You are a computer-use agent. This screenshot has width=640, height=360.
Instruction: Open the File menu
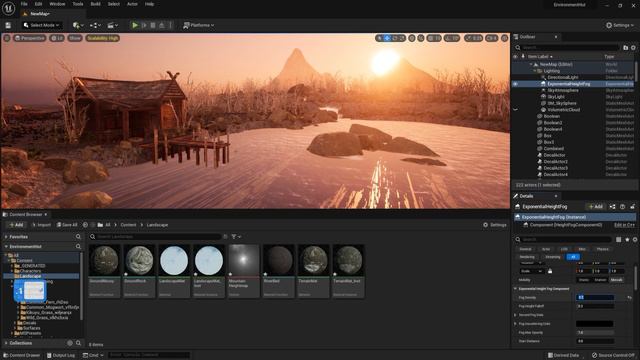[24, 4]
